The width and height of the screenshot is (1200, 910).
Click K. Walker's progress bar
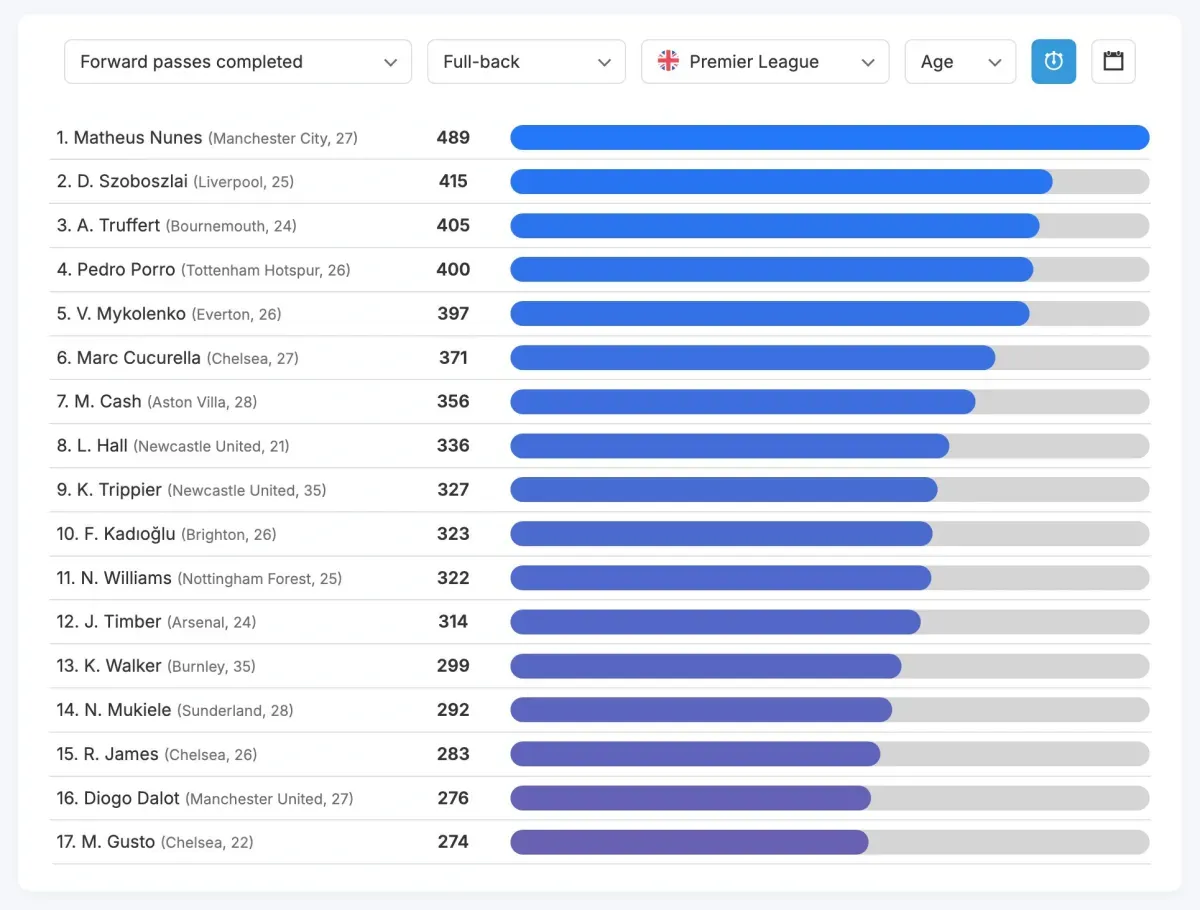coord(705,666)
